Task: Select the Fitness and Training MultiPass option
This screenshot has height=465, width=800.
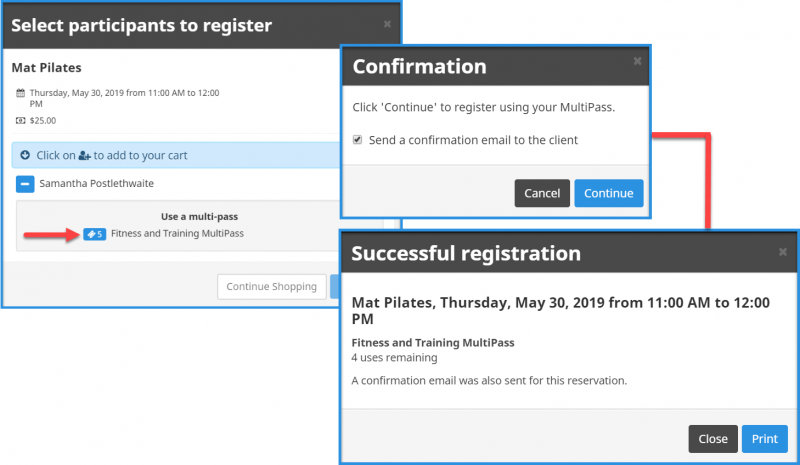Action: [x=177, y=234]
